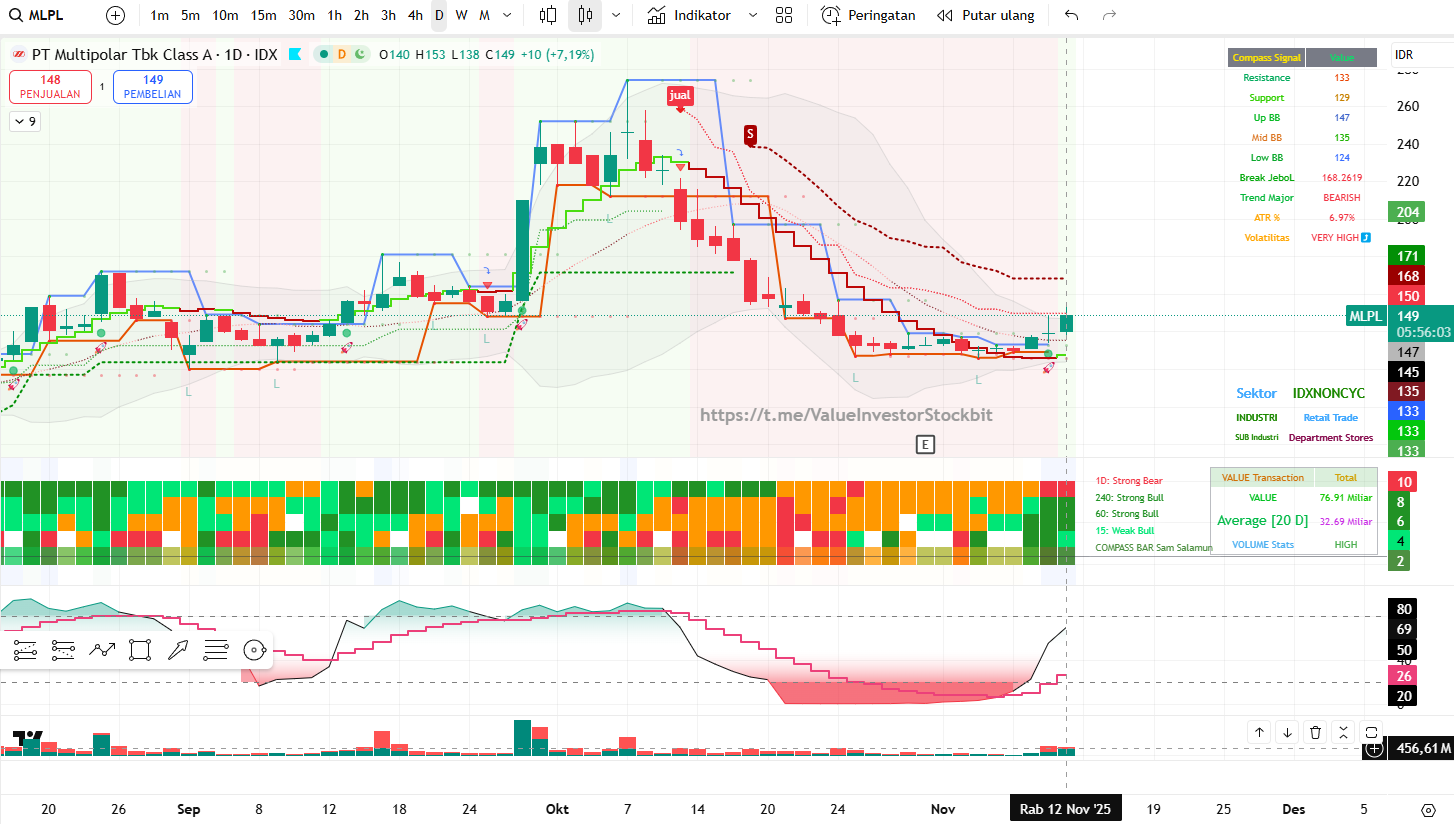Click the 1D: Strong Bear label
This screenshot has width=1454, height=824.
pos(1129,481)
